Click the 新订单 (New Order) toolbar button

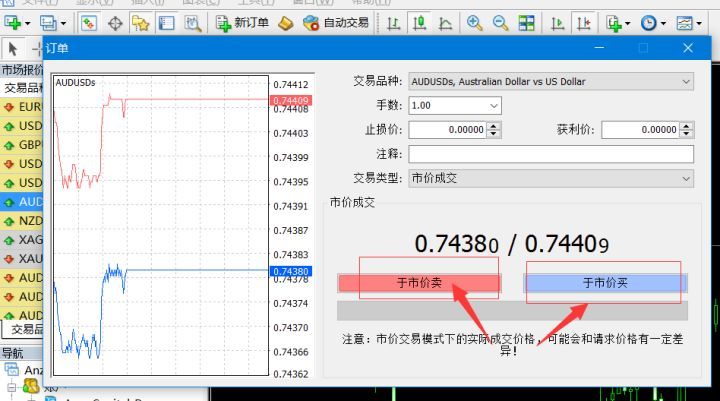click(243, 22)
